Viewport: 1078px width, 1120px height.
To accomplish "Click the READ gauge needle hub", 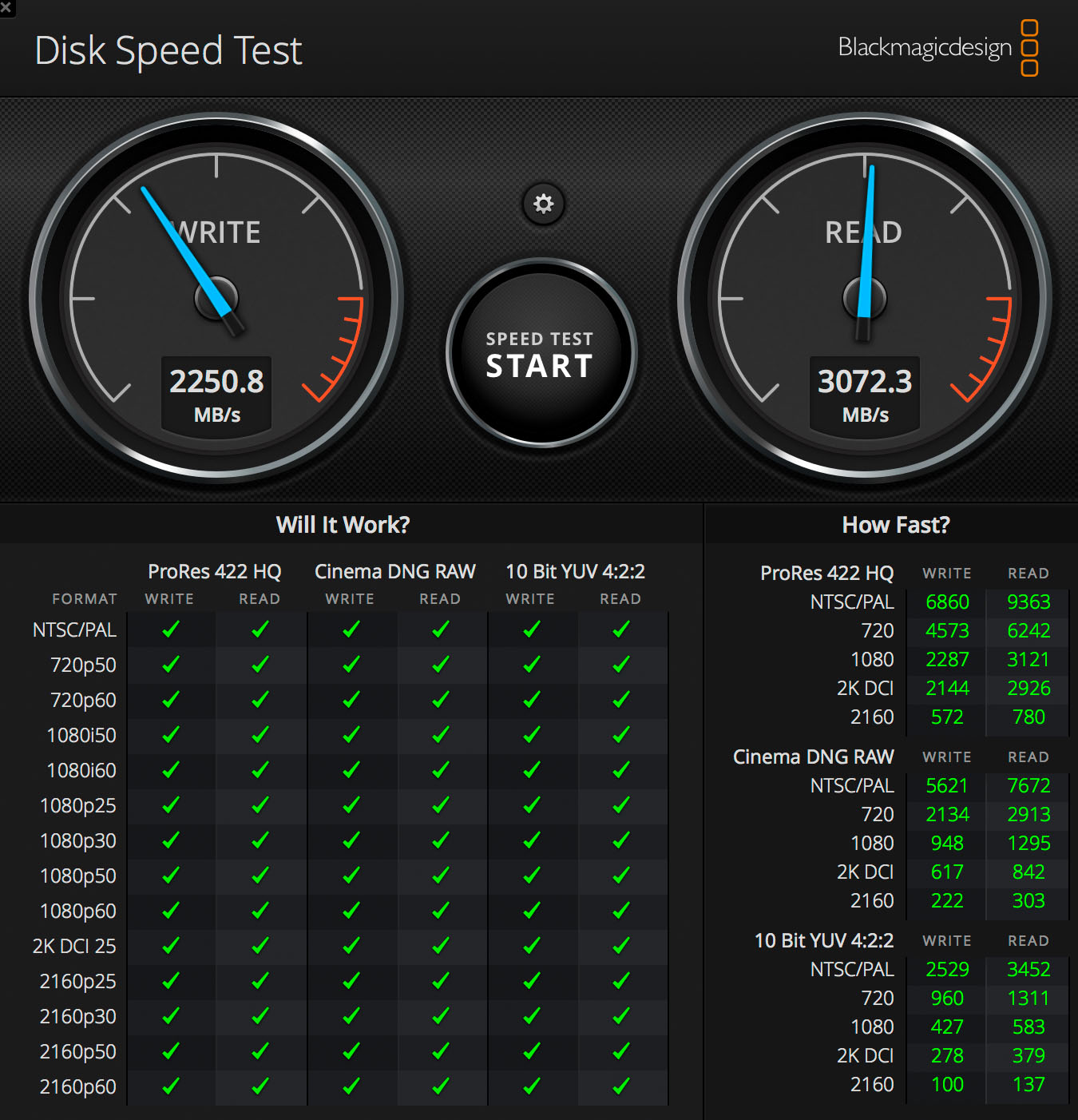I will point(865,299).
